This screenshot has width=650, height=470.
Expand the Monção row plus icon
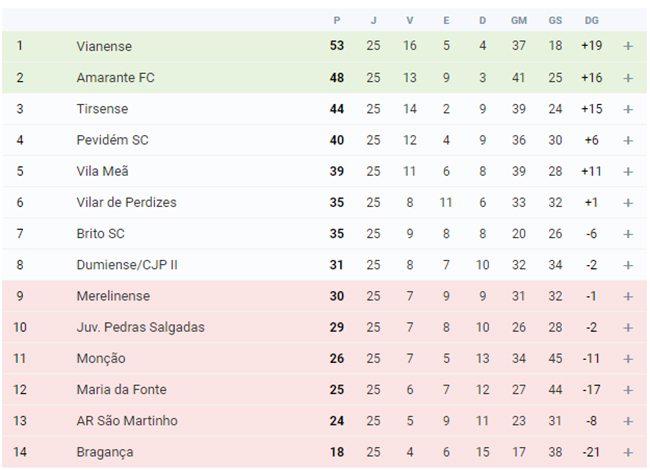[628, 359]
